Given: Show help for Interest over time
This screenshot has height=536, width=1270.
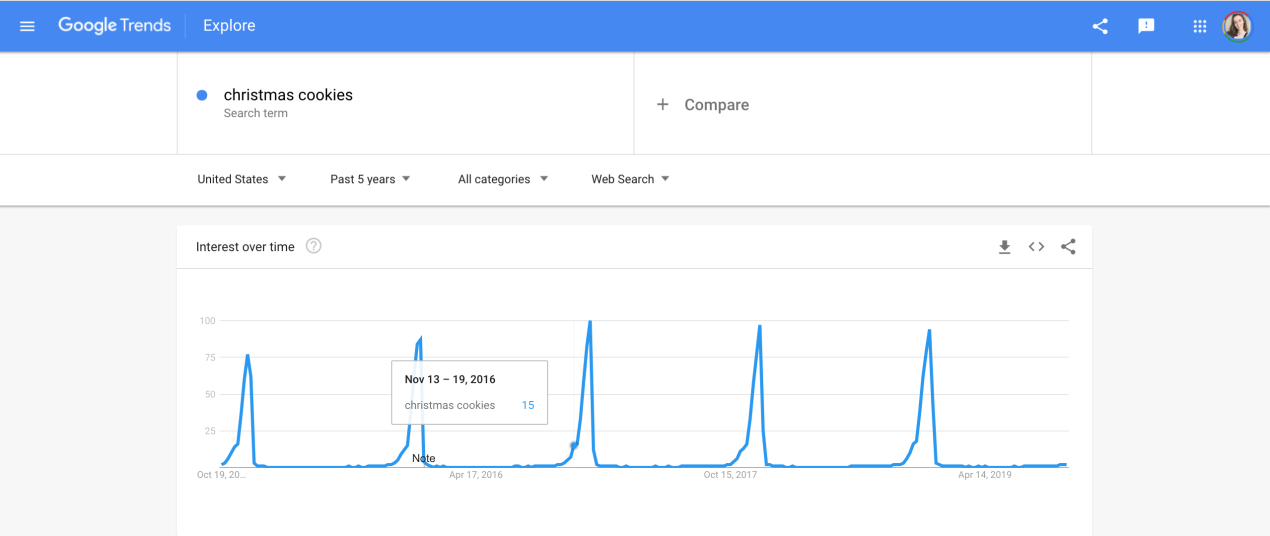Looking at the screenshot, I should pyautogui.click(x=313, y=246).
